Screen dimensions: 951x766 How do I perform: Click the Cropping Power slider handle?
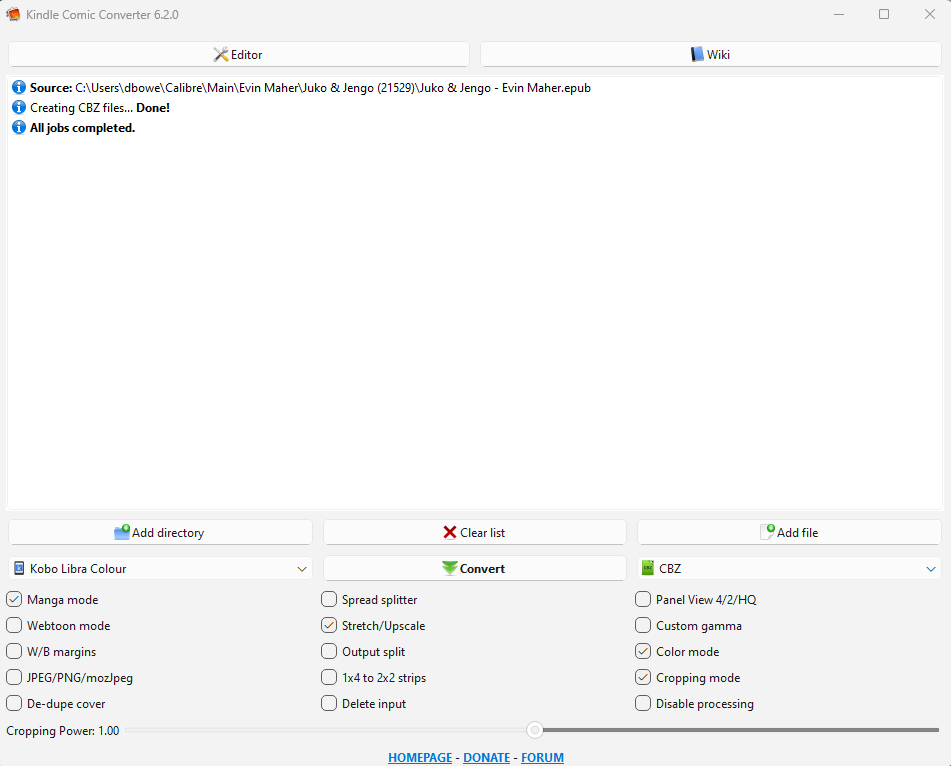pyautogui.click(x=534, y=730)
